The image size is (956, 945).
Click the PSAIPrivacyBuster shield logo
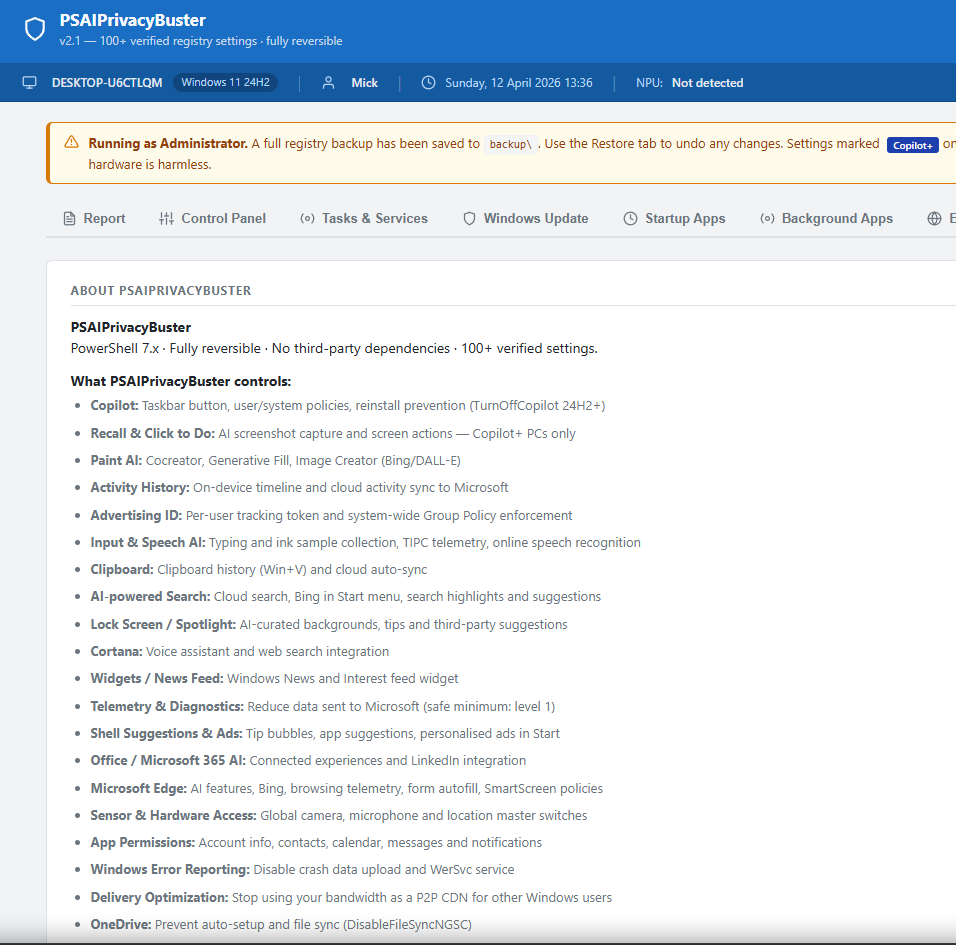pos(35,29)
